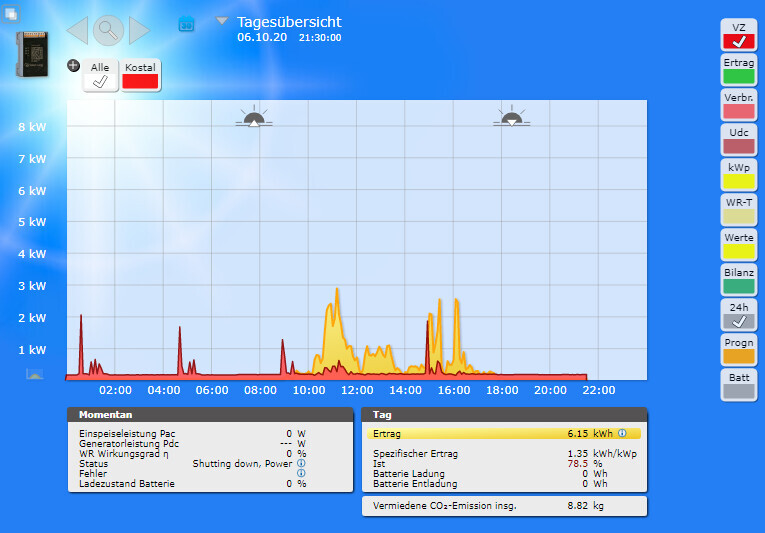Open the calendar date picker icon

[x=186, y=24]
